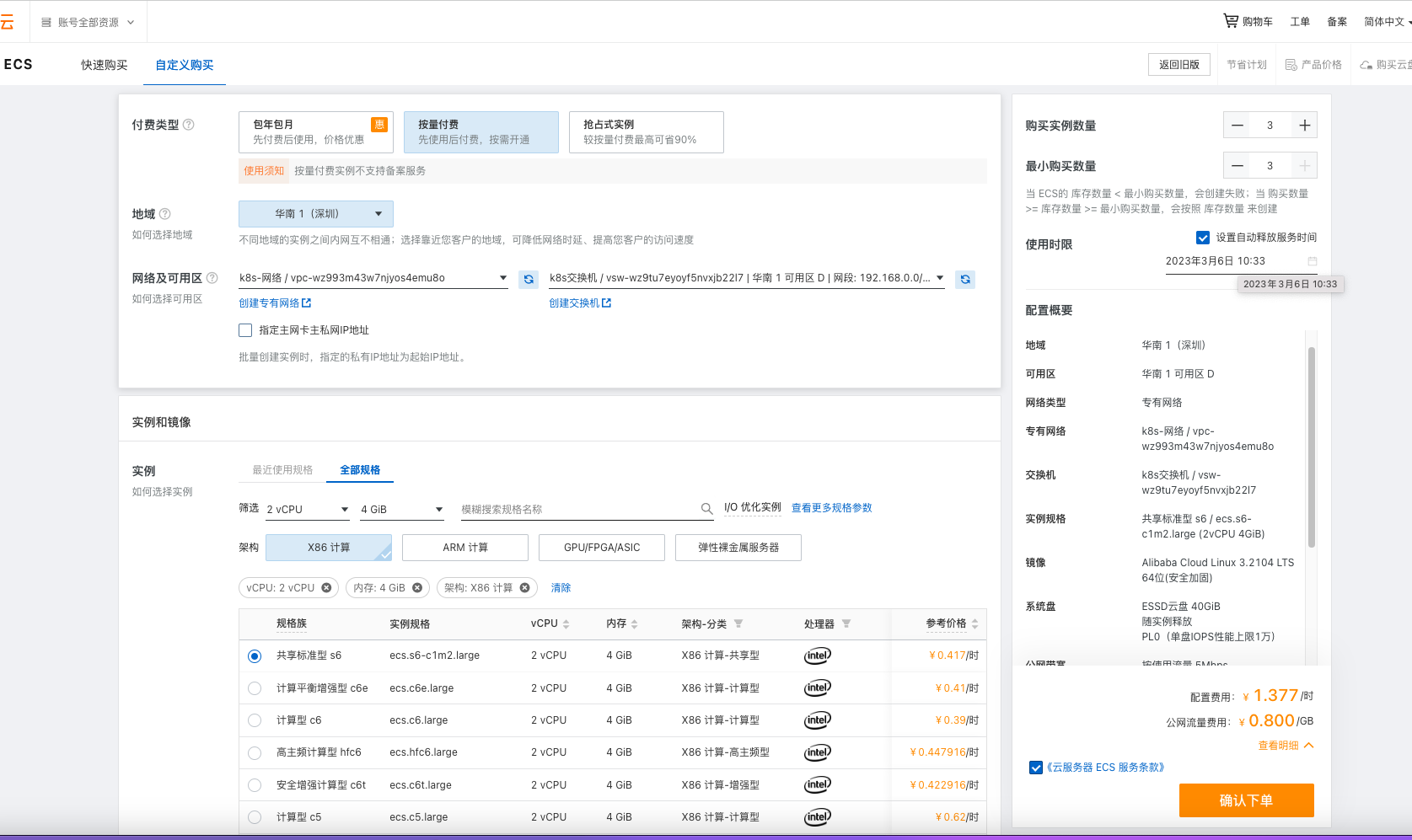Open the 备案 top menu item
The width and height of the screenshot is (1412, 840).
coord(1337,22)
